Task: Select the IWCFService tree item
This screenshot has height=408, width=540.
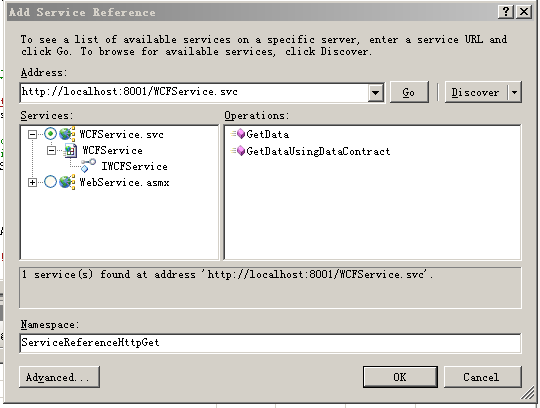Action: 134,166
